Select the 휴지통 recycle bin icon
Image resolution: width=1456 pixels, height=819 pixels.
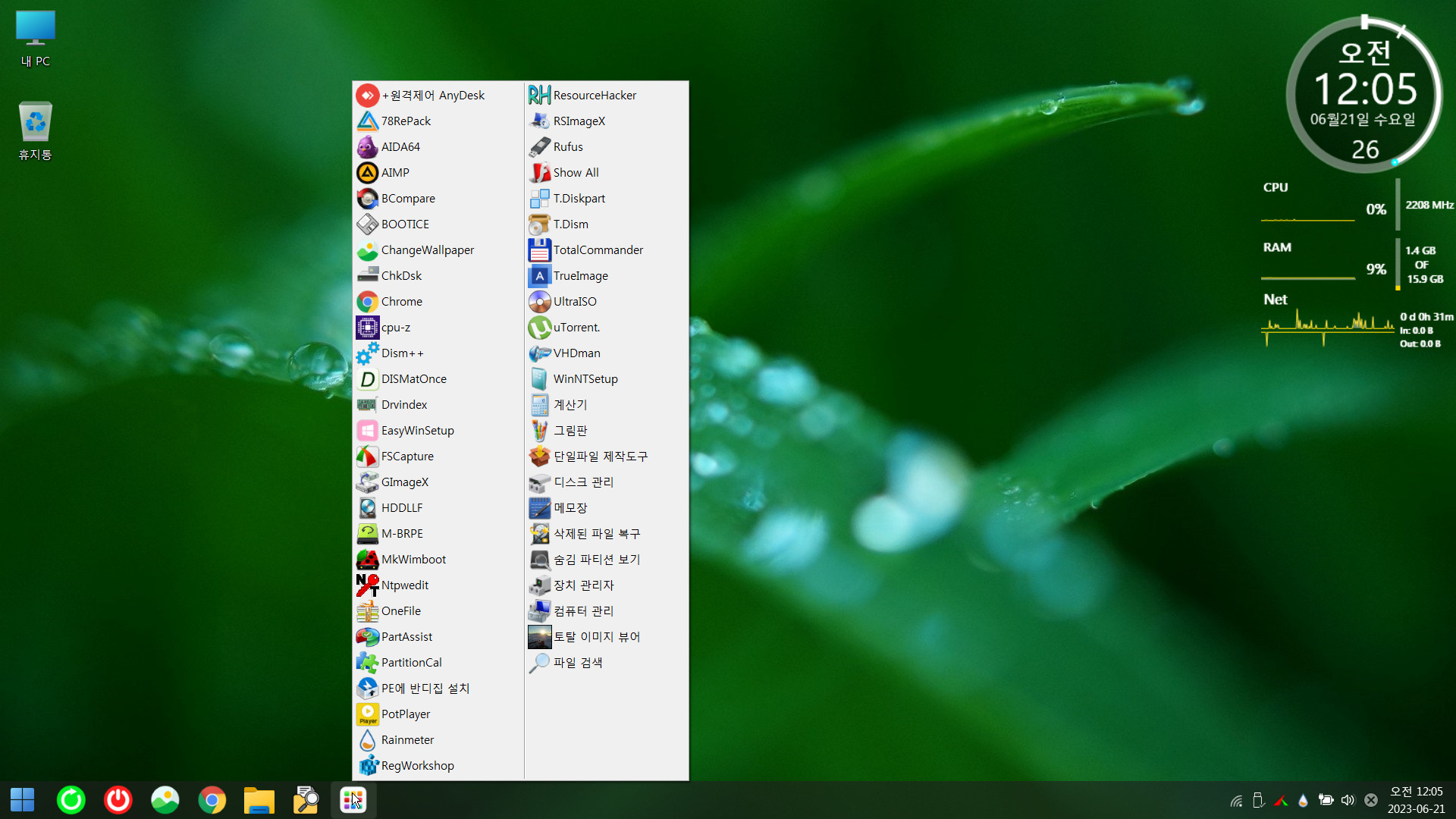point(35,131)
